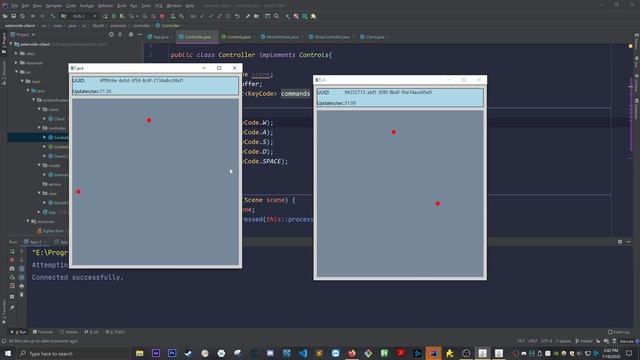
Task: Click the green Debug bug icon
Action: tap(114, 16)
